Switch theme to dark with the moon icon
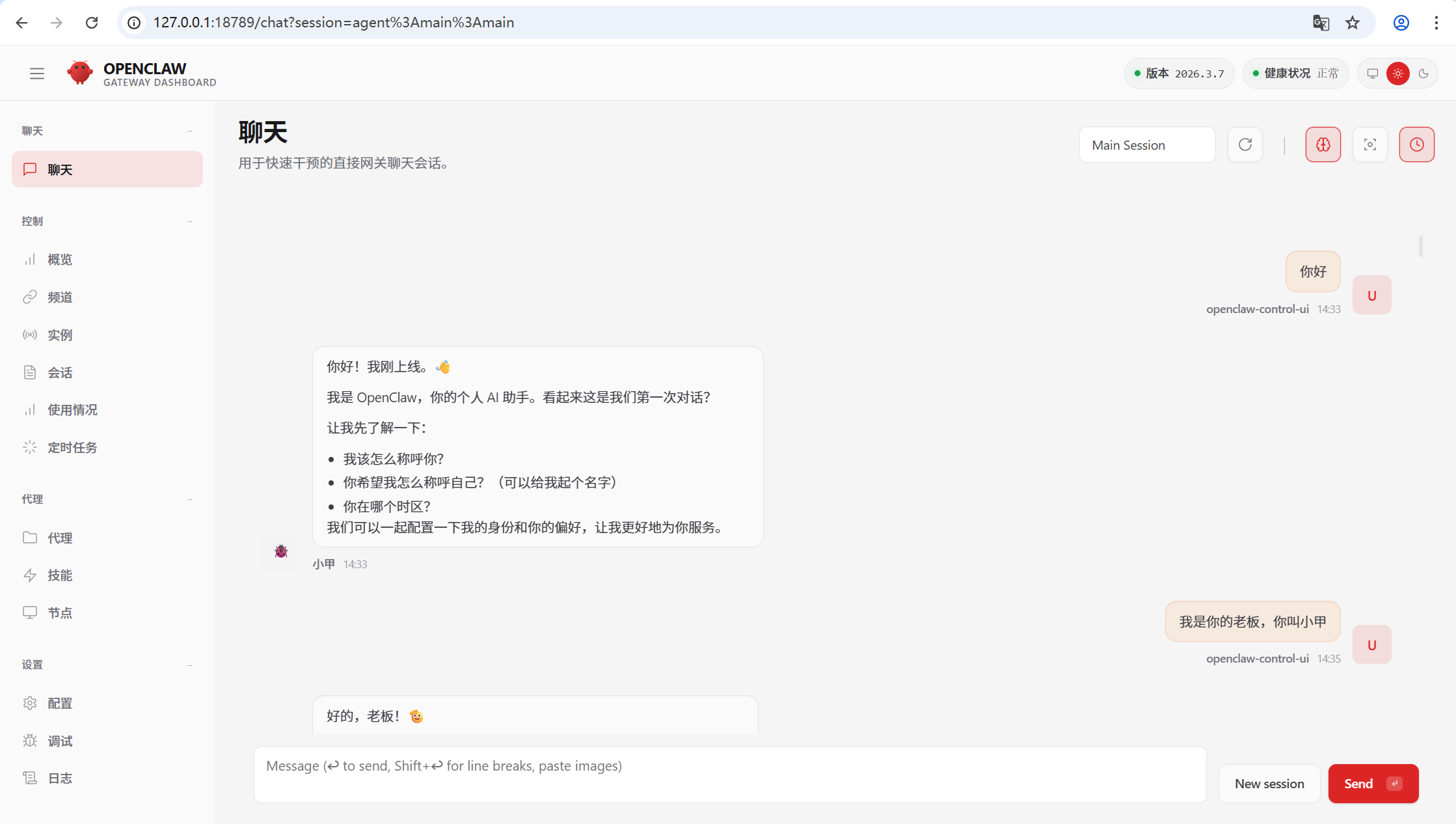This screenshot has width=1456, height=824. pyautogui.click(x=1425, y=73)
